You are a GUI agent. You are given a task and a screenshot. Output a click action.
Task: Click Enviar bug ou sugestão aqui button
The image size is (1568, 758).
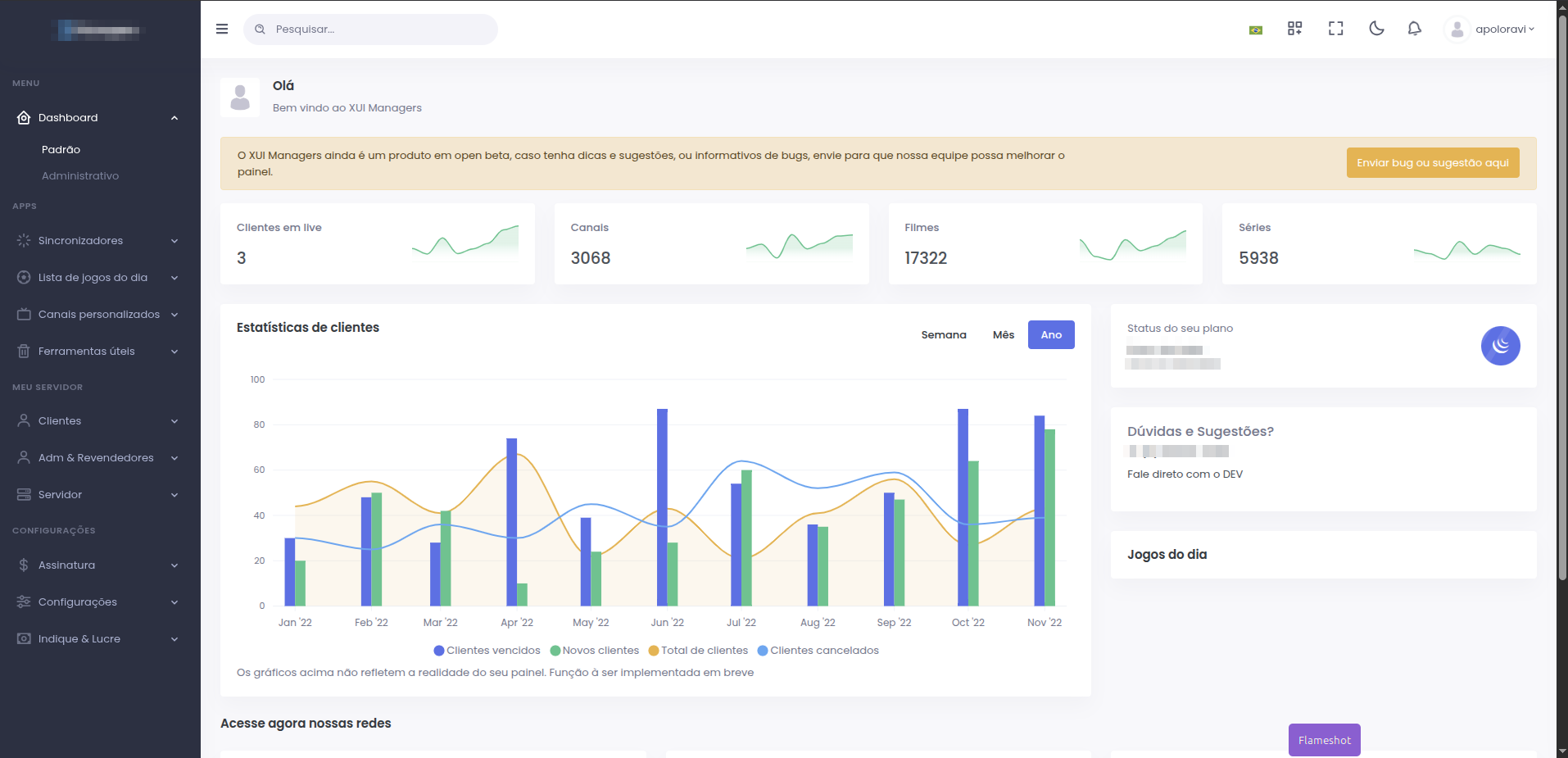click(x=1432, y=163)
